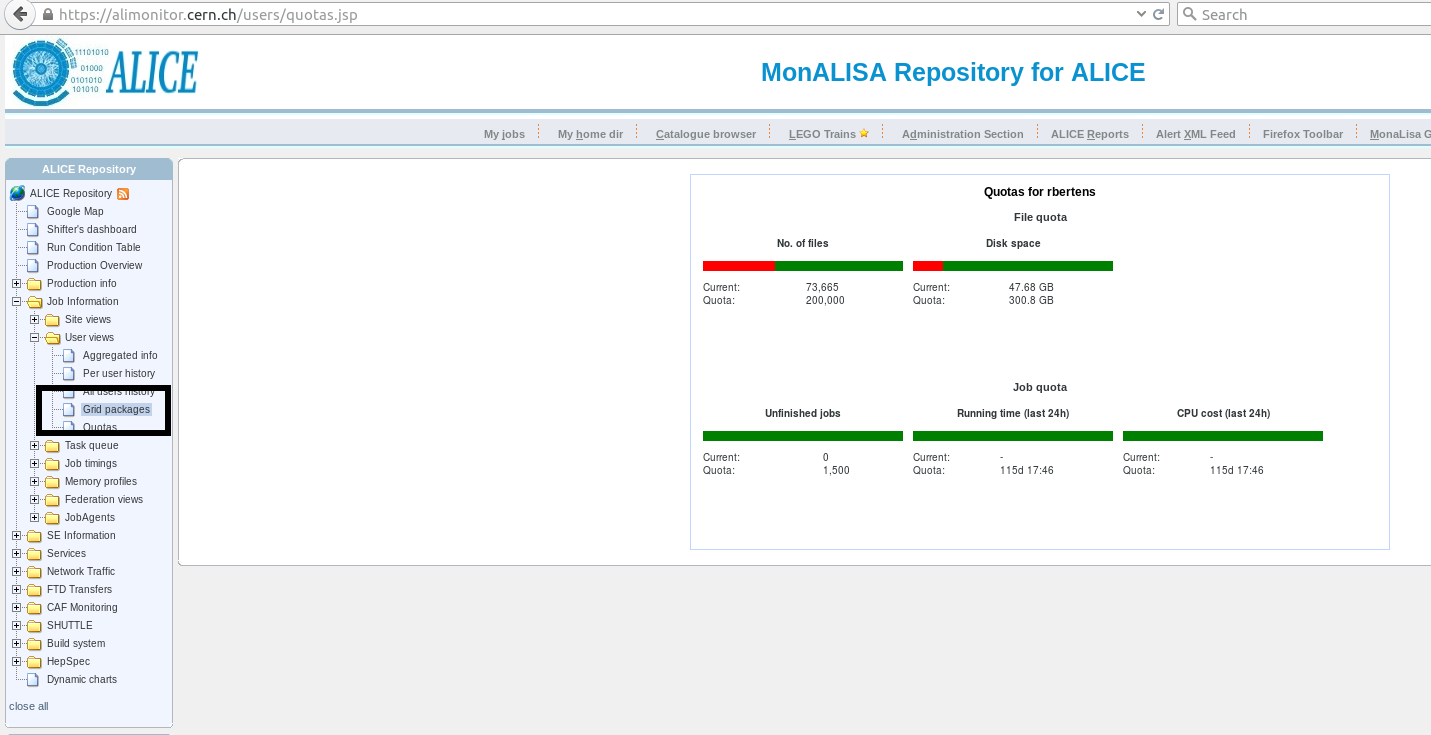The height and width of the screenshot is (735, 1431).
Task: Click the Dynamic charts page icon
Action: coord(33,679)
